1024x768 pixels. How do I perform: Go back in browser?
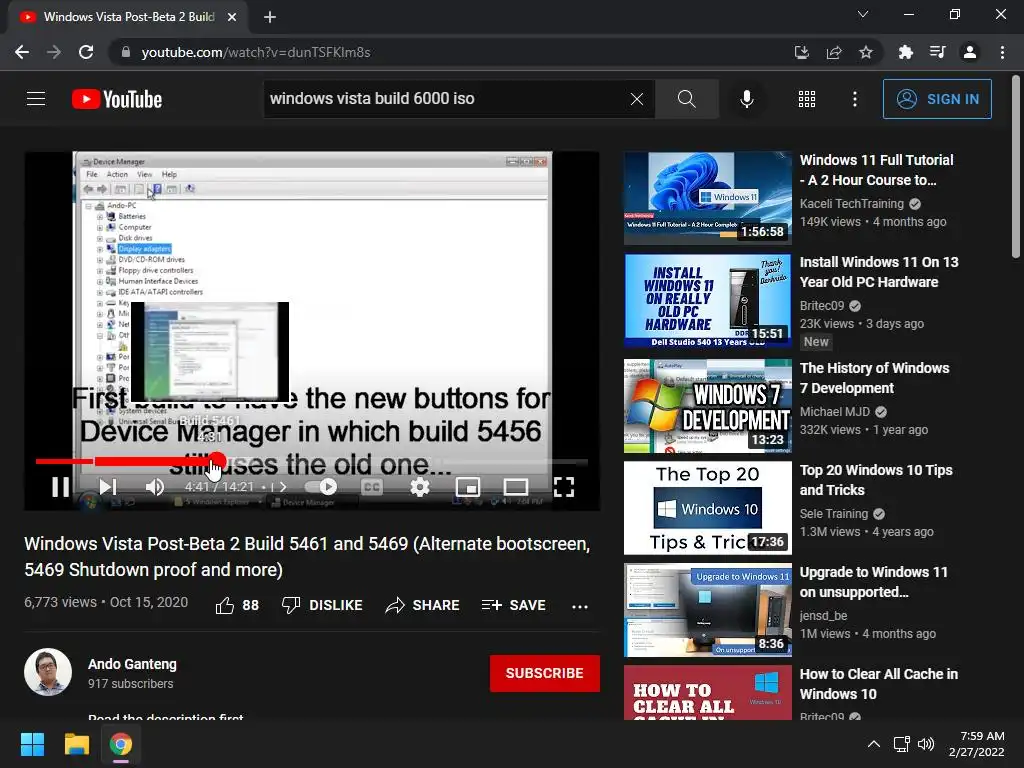pyautogui.click(x=22, y=52)
